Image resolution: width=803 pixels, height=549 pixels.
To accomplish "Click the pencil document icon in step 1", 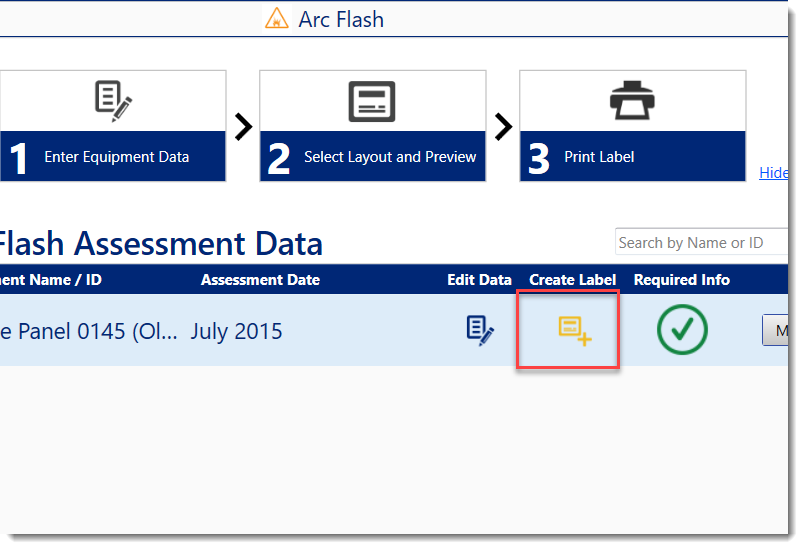I will tap(113, 101).
